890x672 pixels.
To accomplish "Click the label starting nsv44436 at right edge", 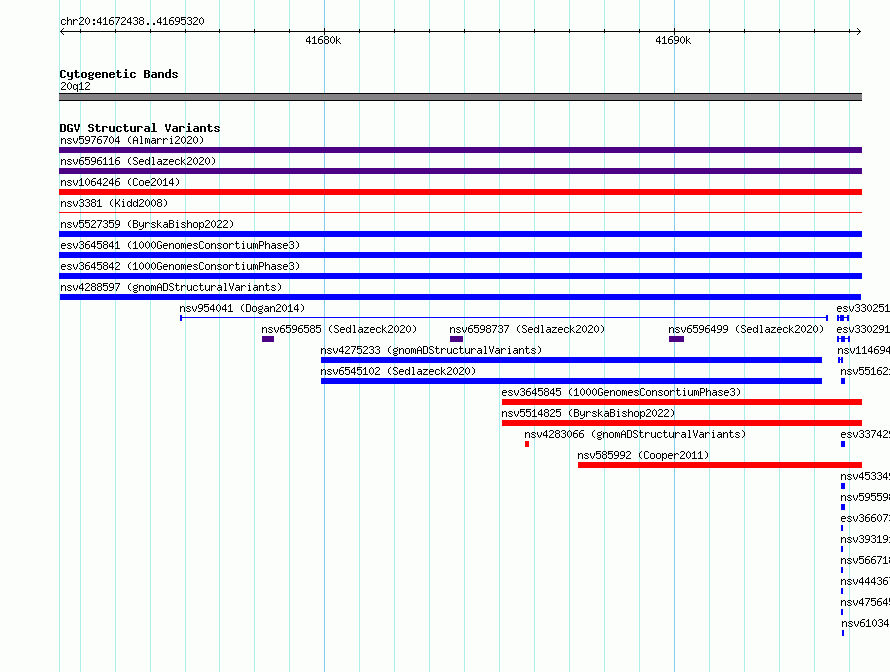I will click(865, 581).
